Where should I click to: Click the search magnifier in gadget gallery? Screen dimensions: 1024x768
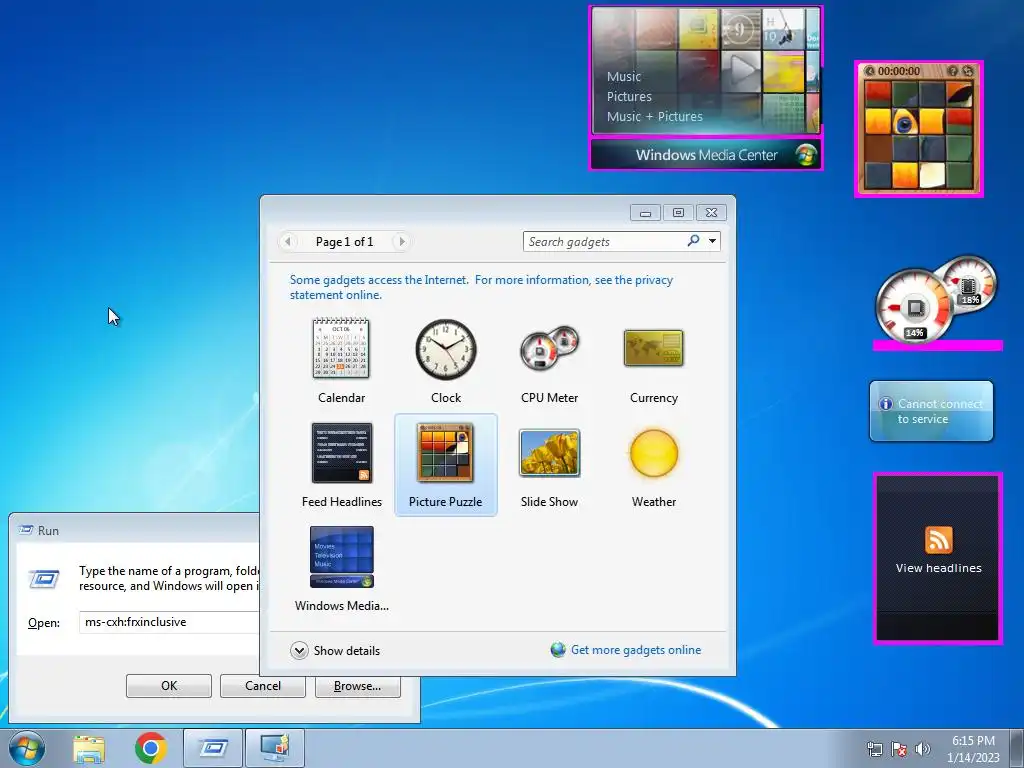[x=693, y=241]
